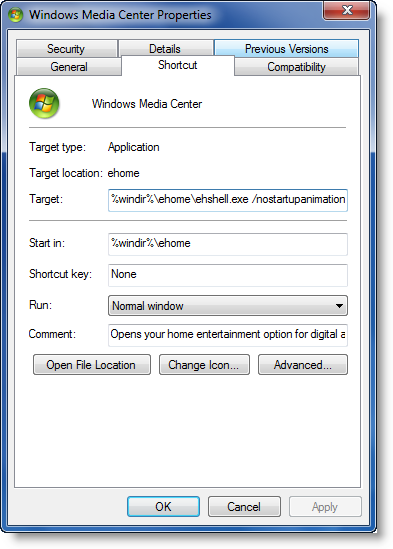Click inside the Comment text field
The width and height of the screenshot is (393, 549).
coord(228,335)
